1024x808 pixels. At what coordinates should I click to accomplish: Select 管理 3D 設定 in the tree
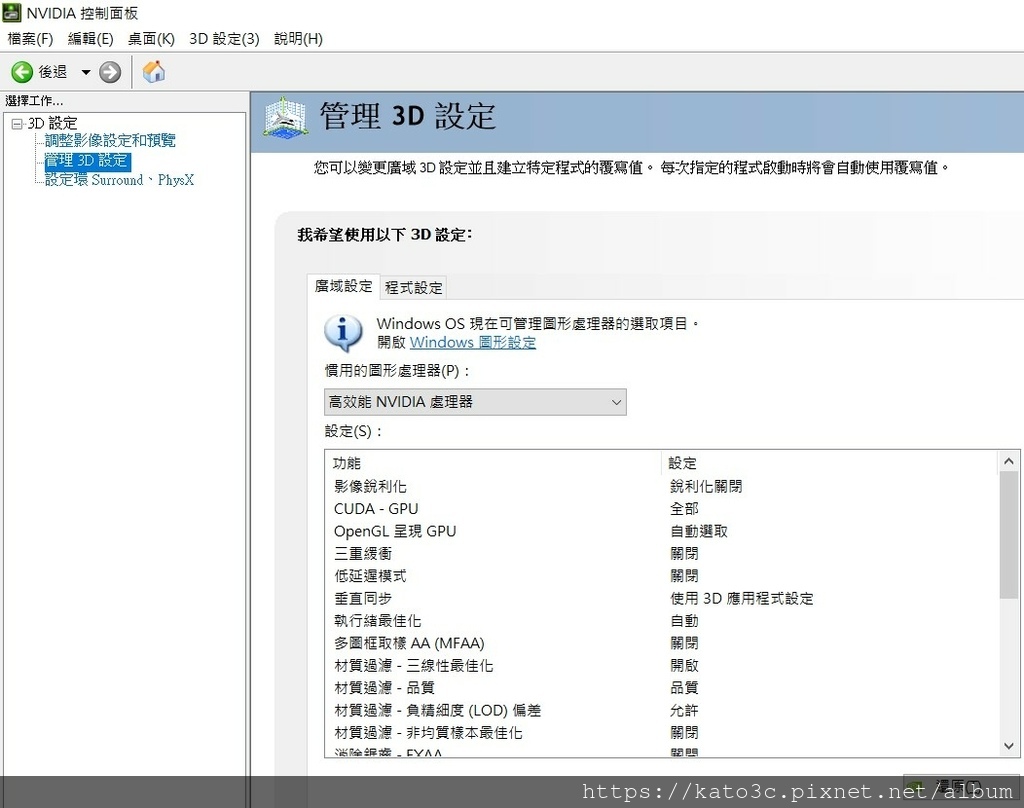click(87, 161)
